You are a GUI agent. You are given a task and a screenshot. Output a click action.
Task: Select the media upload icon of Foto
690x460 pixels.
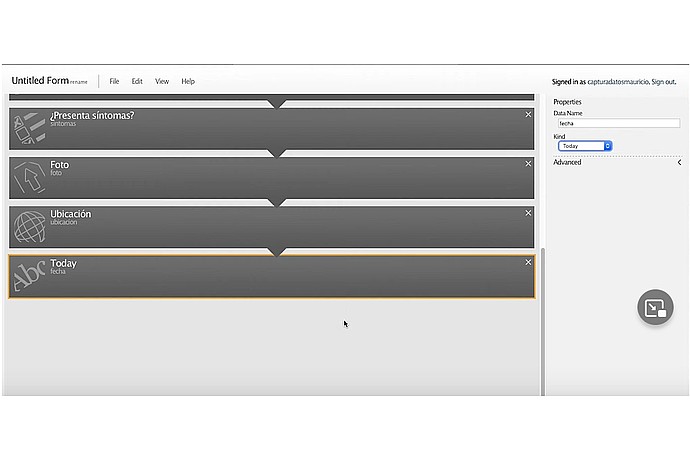(x=29, y=177)
